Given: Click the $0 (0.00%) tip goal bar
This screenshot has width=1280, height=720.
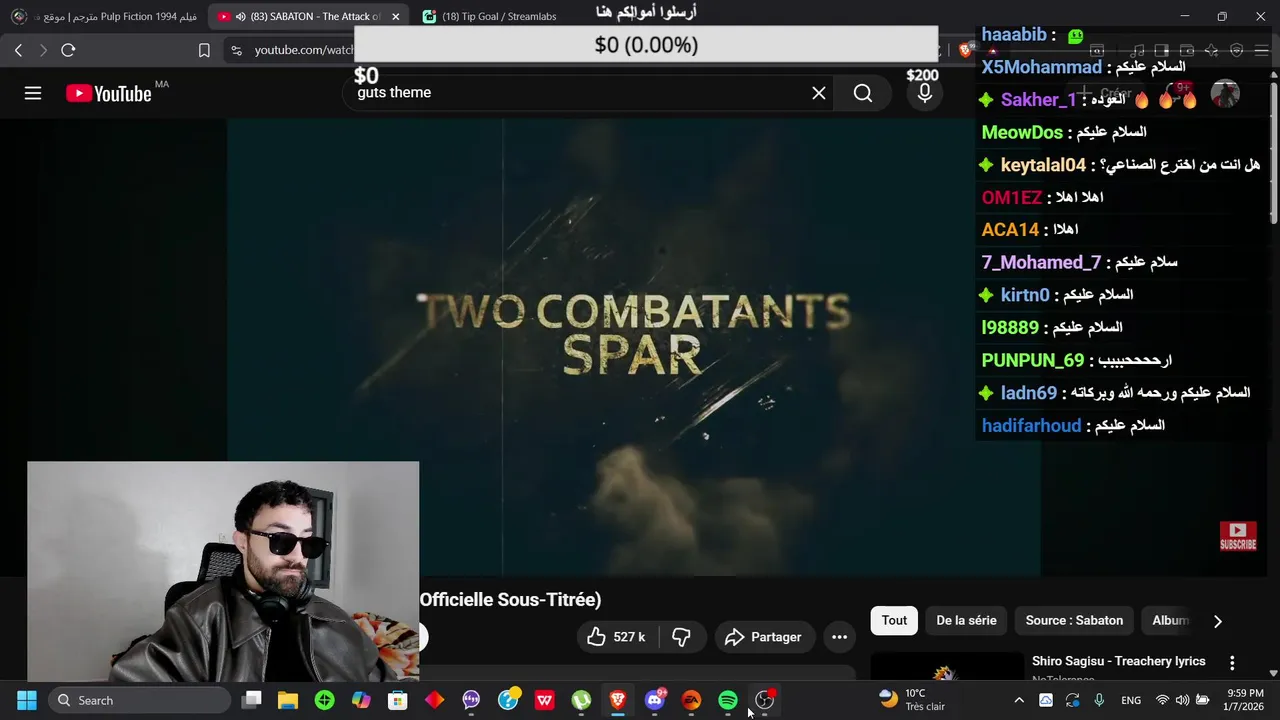Looking at the screenshot, I should point(646,45).
